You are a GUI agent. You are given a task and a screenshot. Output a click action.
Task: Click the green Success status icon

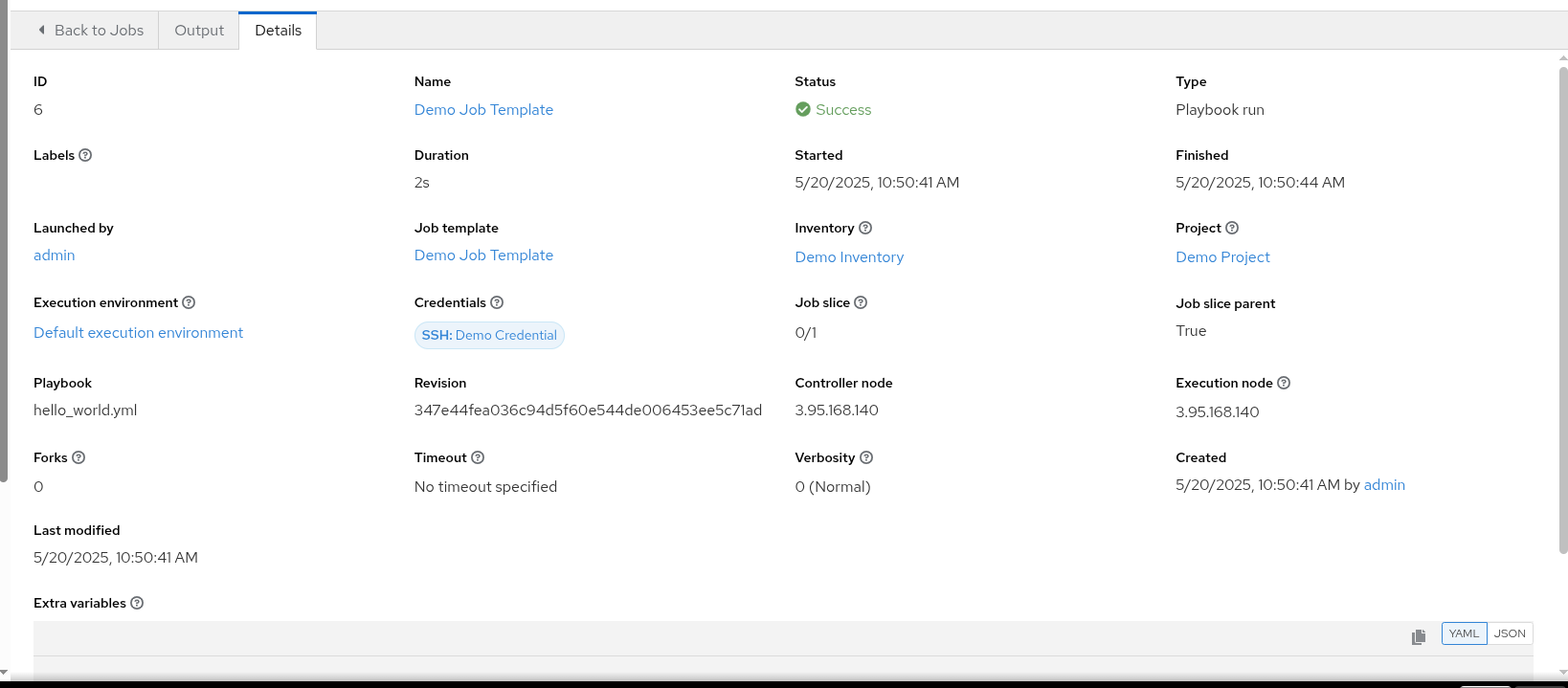click(803, 110)
